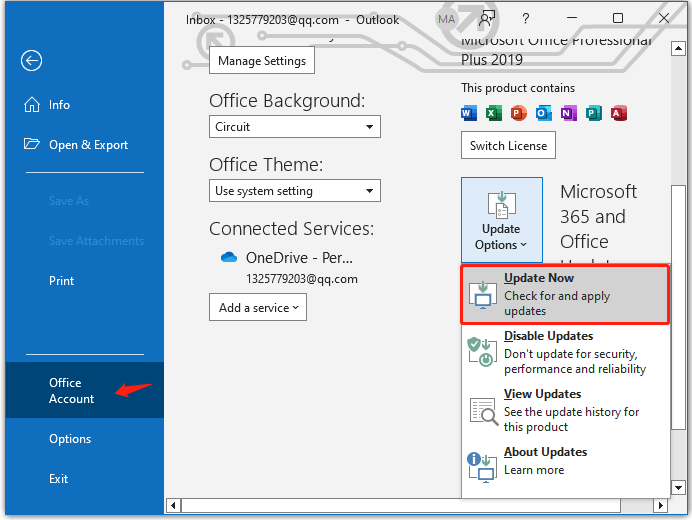Open Outlook Options
The height and width of the screenshot is (520, 692).
click(84, 439)
